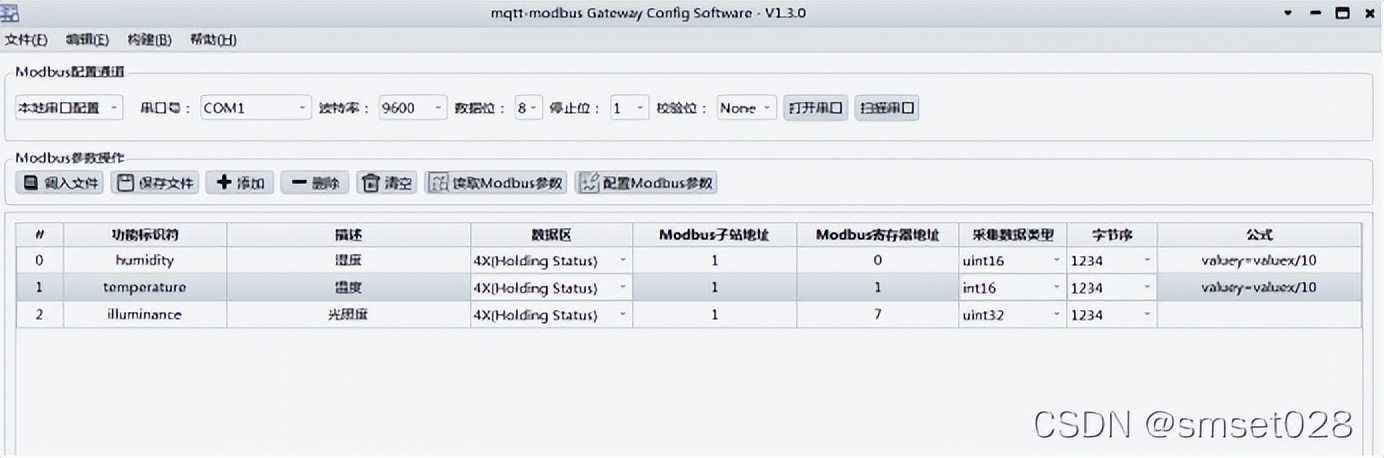Open the 帮助(H) menu
Screen dimensions: 1384x458
213,40
